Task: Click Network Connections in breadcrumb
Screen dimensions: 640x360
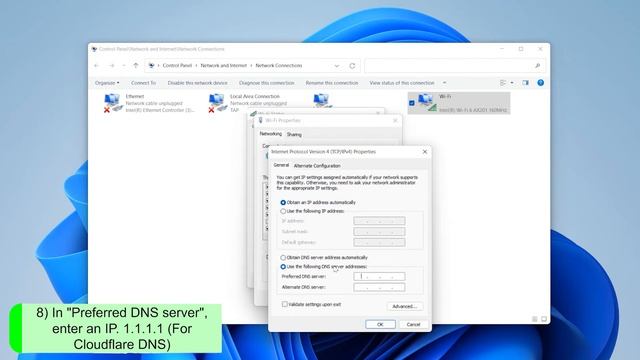Action: (x=279, y=65)
